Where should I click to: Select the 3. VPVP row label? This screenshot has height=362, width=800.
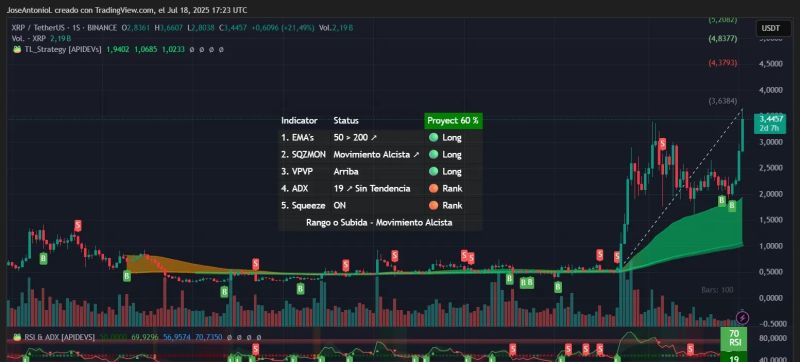(297, 171)
